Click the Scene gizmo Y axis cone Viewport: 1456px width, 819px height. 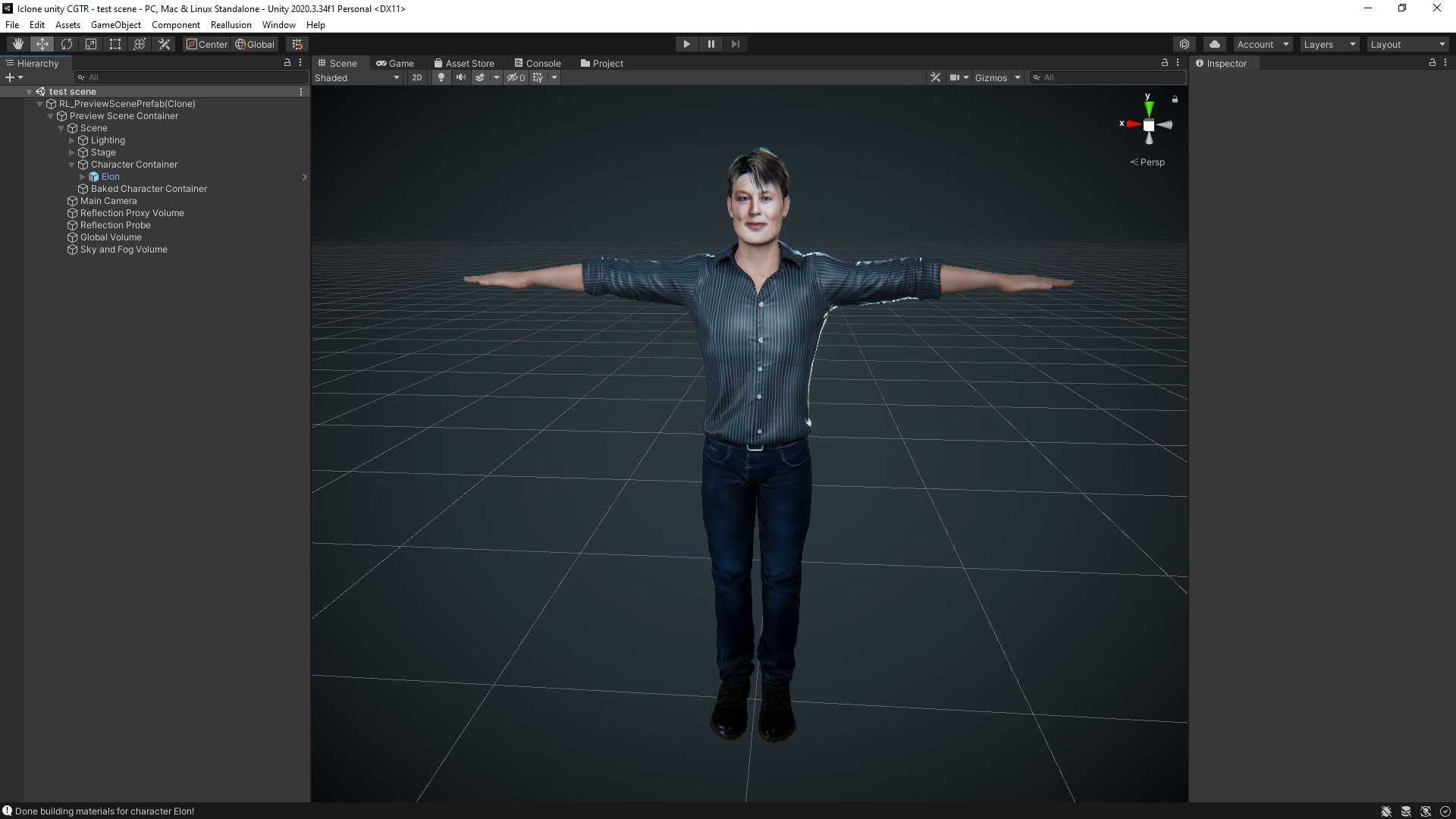[1148, 108]
